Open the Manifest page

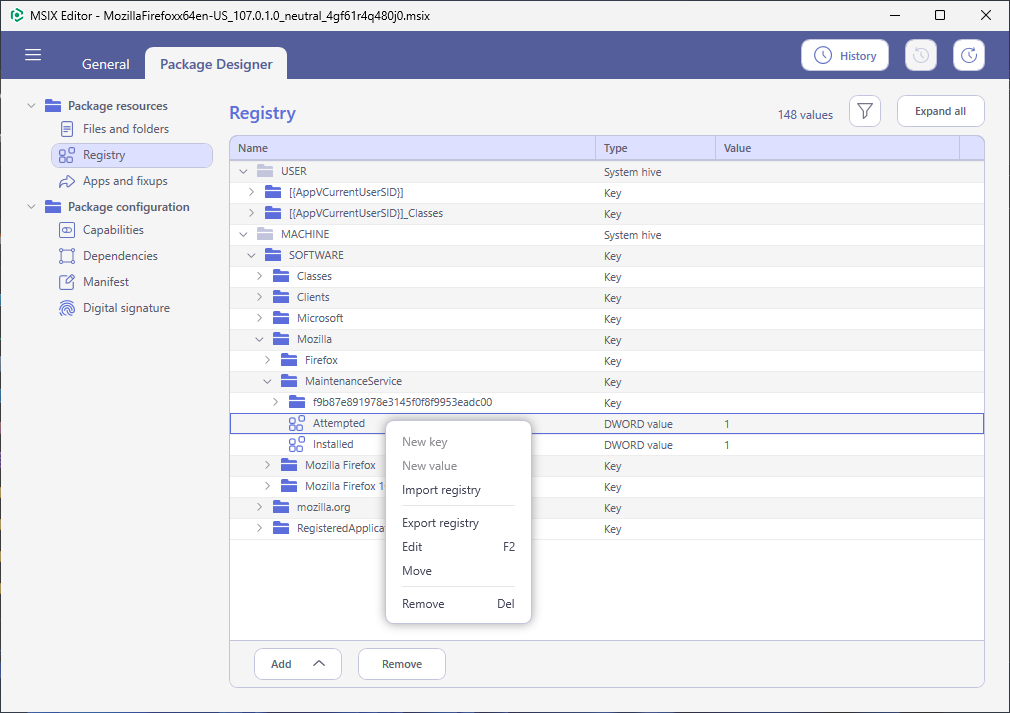[106, 282]
